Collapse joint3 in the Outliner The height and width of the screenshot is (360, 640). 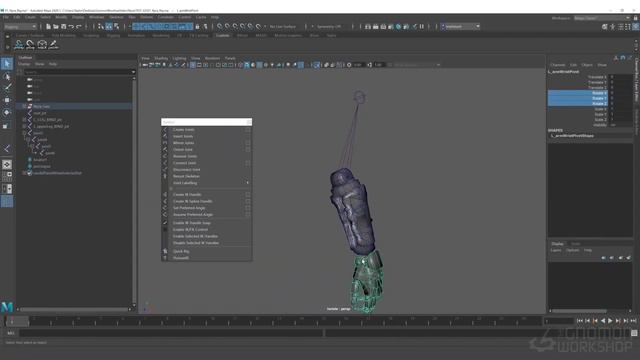coord(32,146)
